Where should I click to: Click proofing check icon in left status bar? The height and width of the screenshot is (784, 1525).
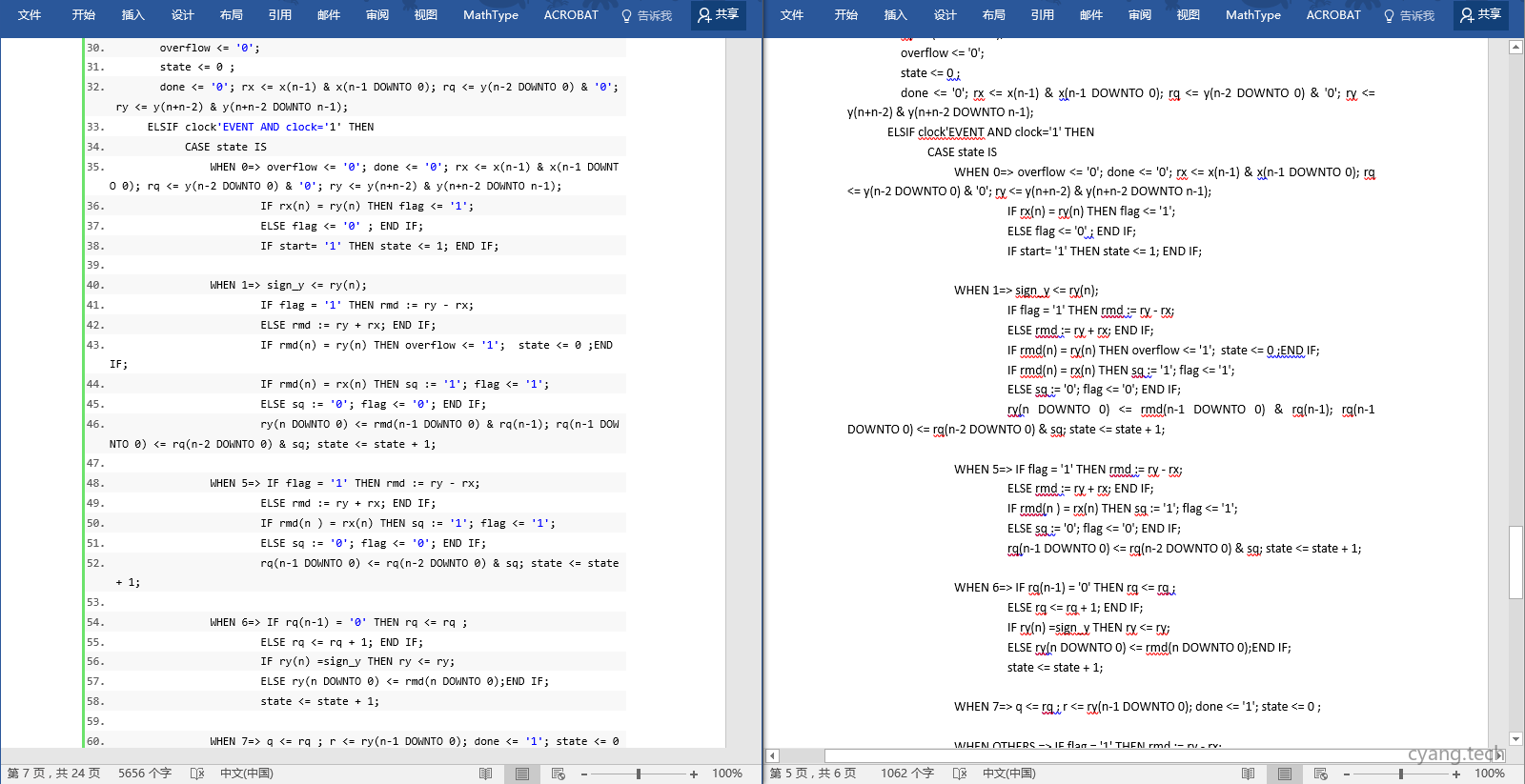coord(197,774)
